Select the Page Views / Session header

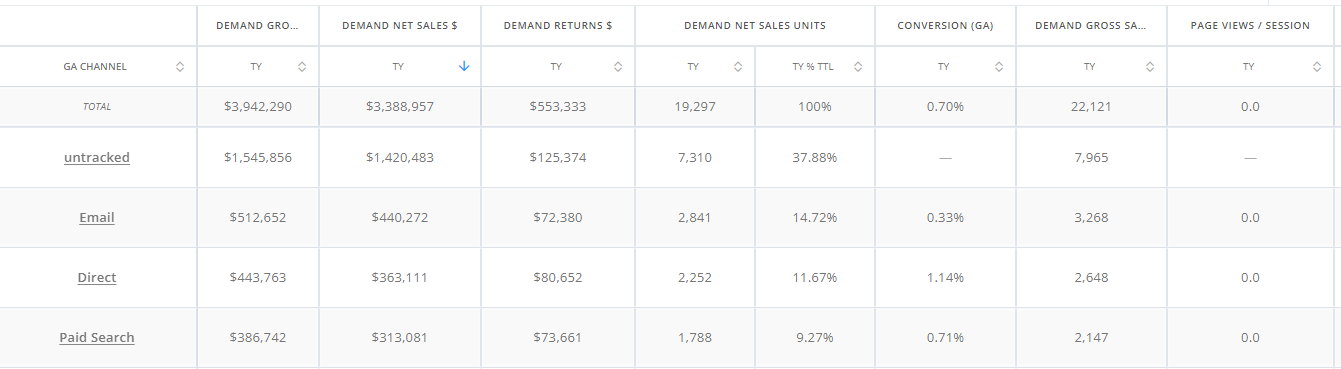(1250, 25)
